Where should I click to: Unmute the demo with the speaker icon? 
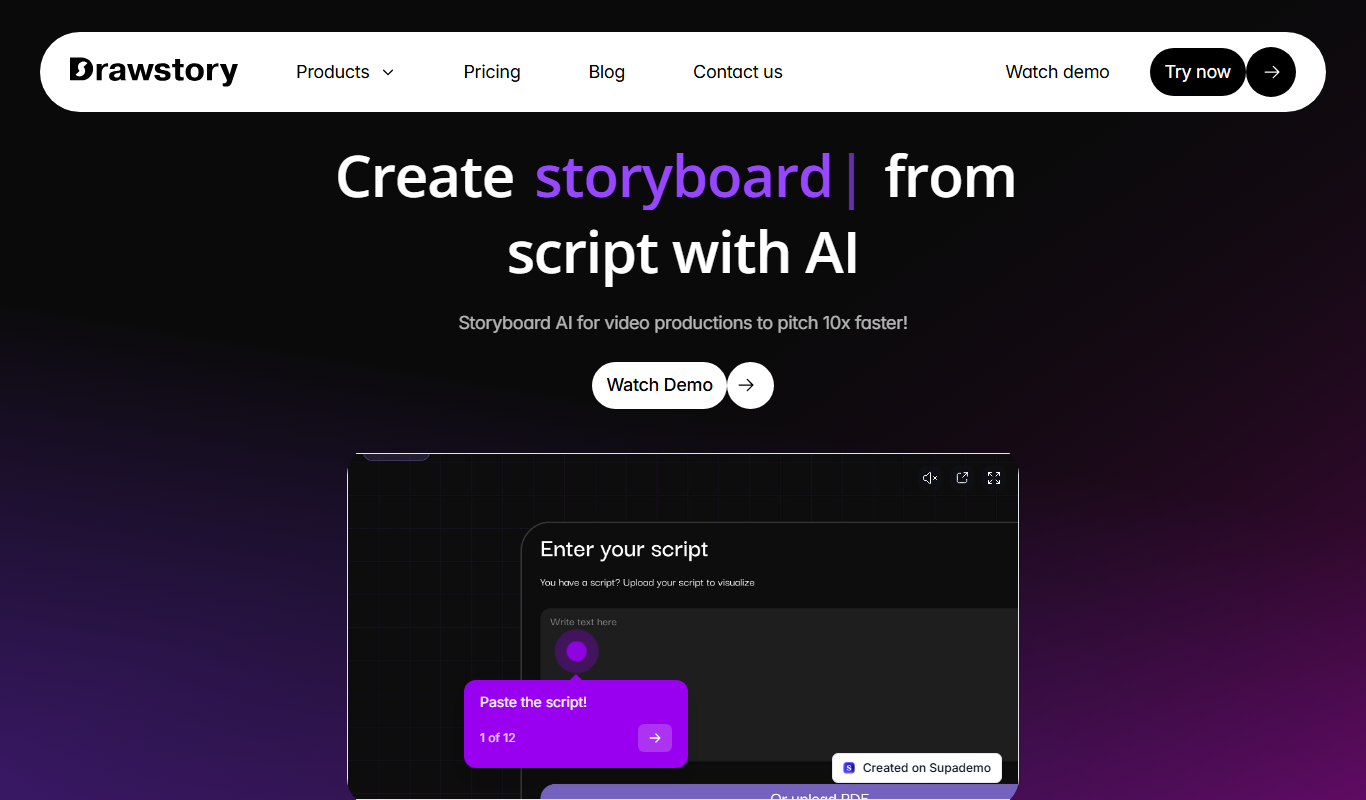coord(930,478)
